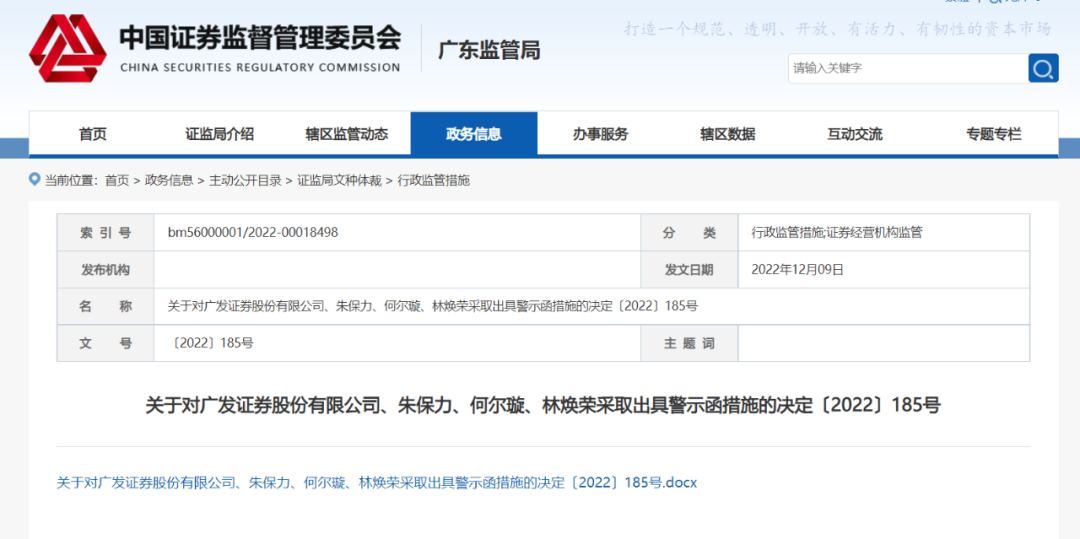This screenshot has height=539, width=1080.
Task: Select the 政务信息 navigation tab
Action: (x=474, y=134)
